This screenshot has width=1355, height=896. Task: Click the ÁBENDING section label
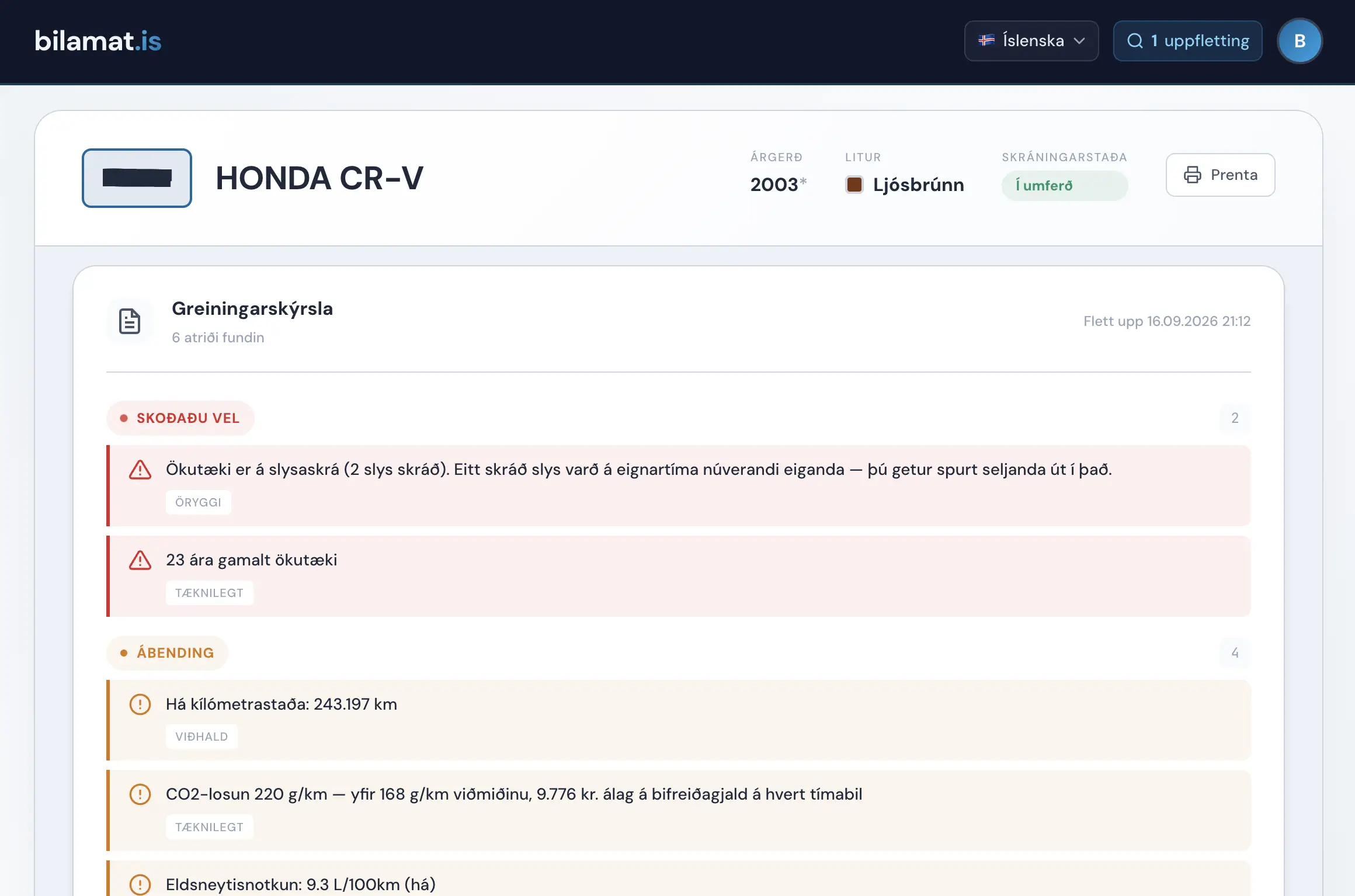168,653
